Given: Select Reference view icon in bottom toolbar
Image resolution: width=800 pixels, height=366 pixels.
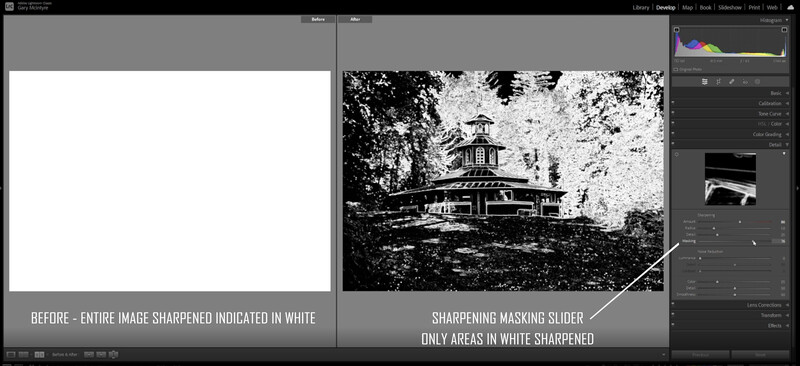Looking at the screenshot, I should pyautogui.click(x=23, y=354).
